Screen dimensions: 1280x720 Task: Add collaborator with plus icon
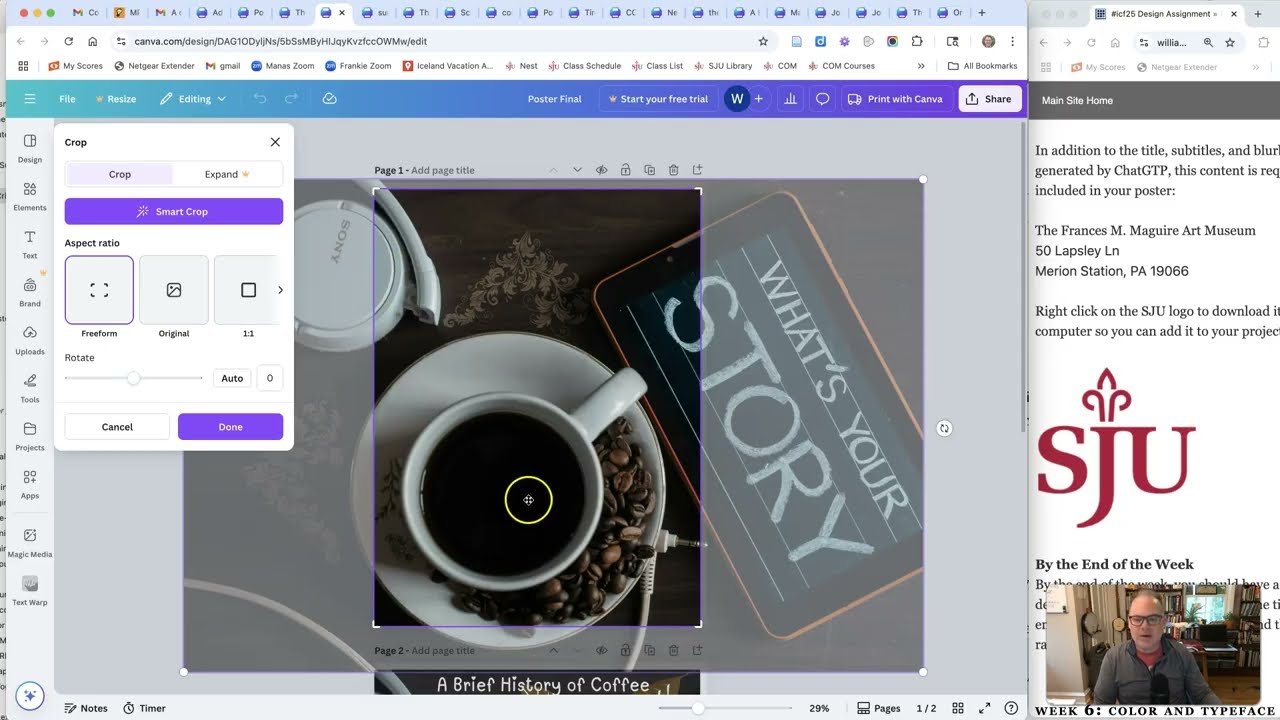(758, 99)
